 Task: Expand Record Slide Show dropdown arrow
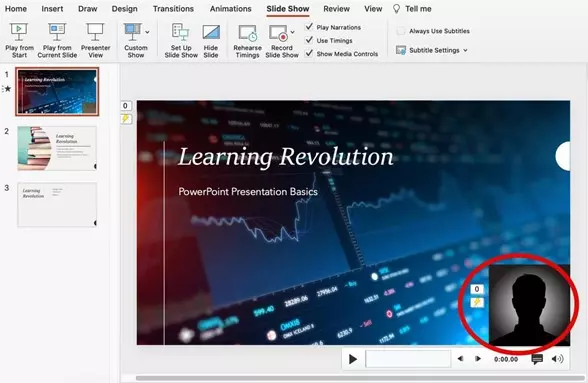point(292,32)
